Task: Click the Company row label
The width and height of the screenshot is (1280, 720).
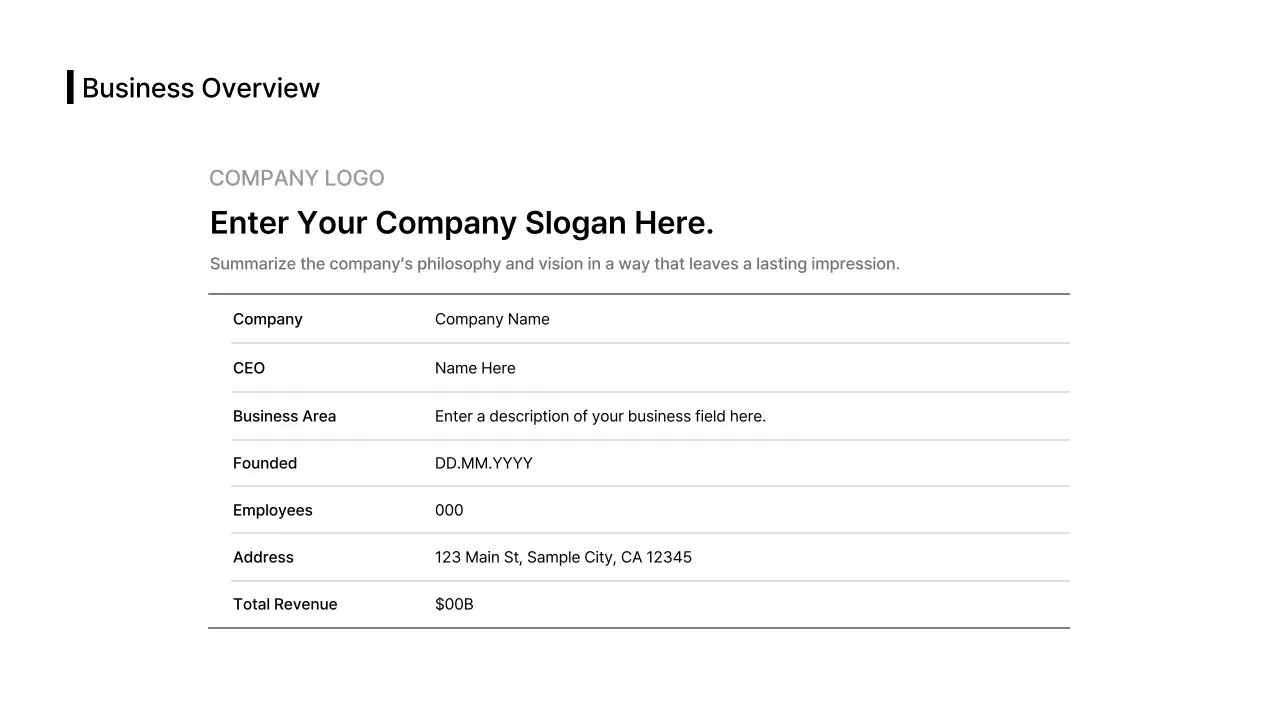Action: [x=267, y=319]
